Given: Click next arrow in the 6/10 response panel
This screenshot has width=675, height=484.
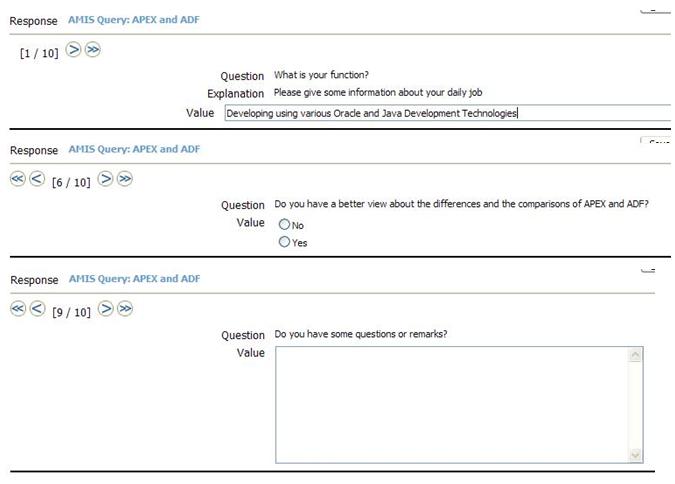Looking at the screenshot, I should (105, 178).
